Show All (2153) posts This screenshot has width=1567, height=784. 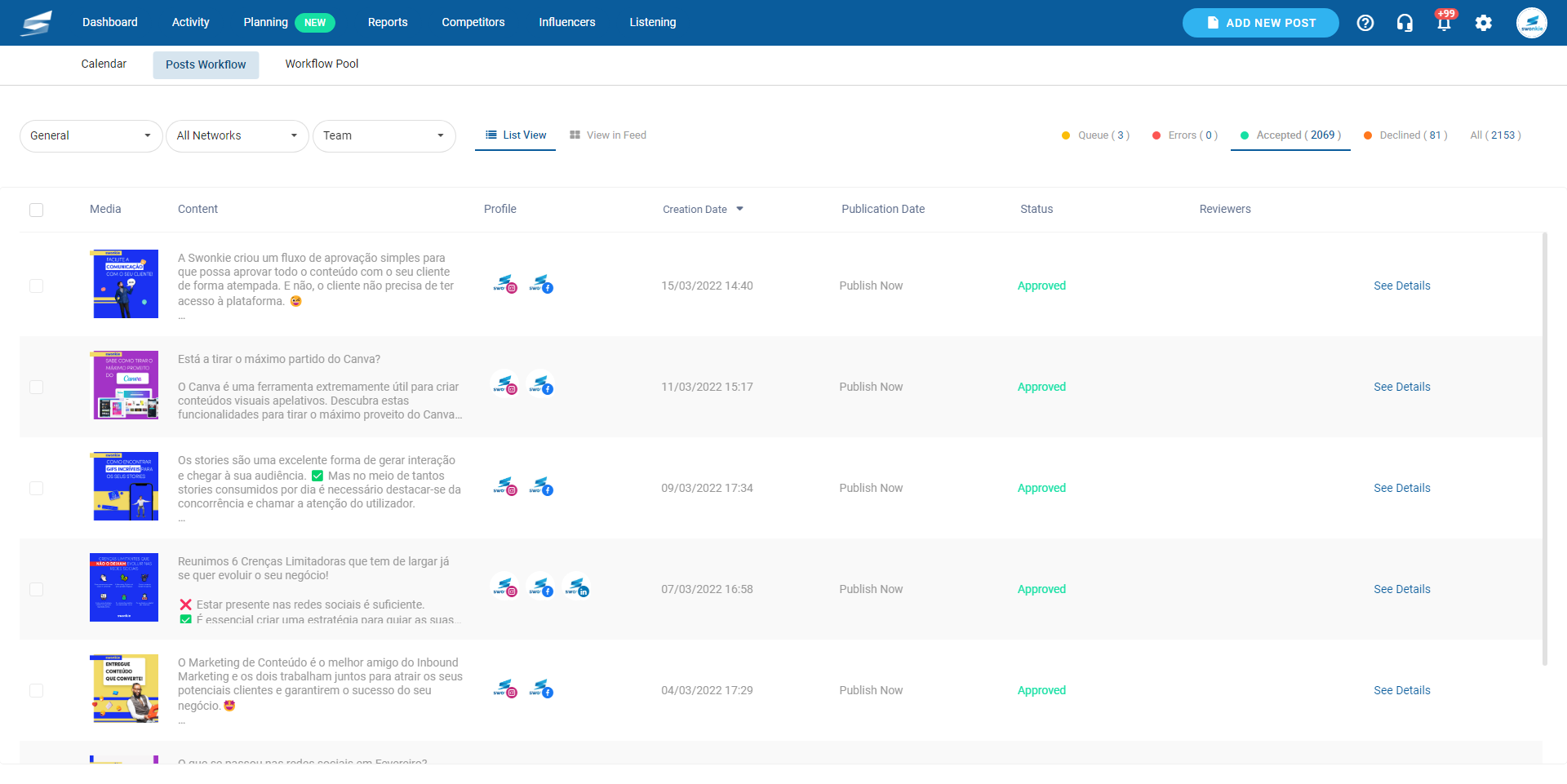1496,135
